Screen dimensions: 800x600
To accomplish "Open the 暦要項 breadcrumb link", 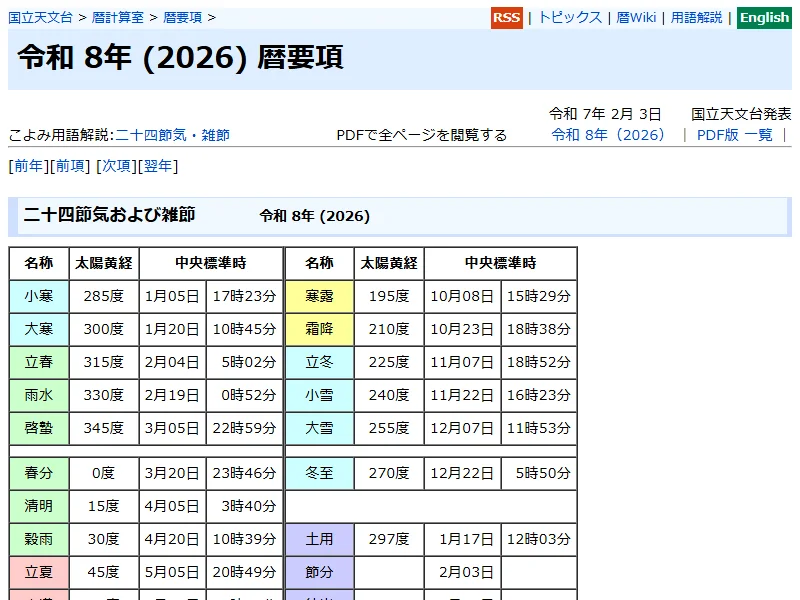I will point(183,17).
